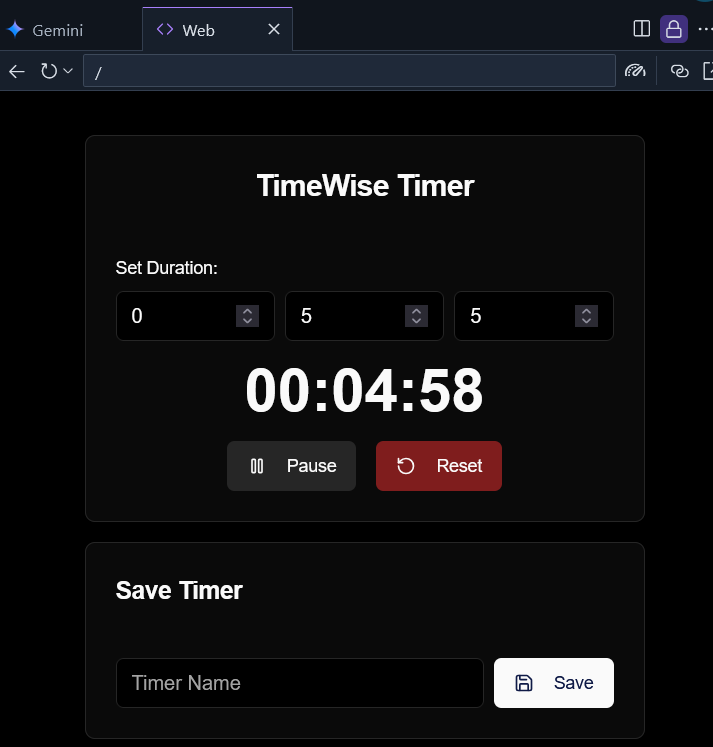Click the minutes stepper arrows
Screen dimensions: 713x747
pyautogui.click(x=416, y=316)
